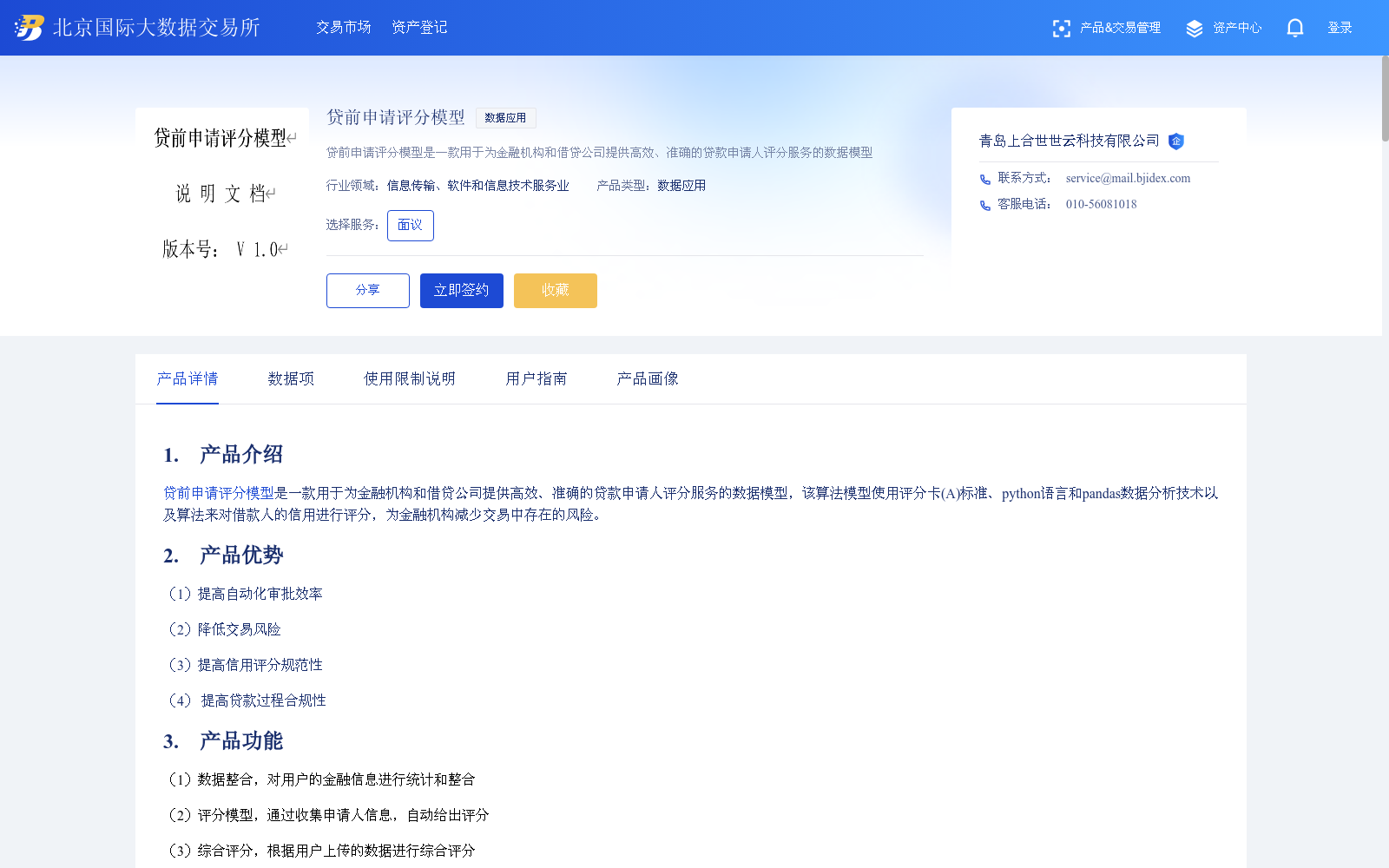Open the 资产登记 menu
This screenshot has width=1389, height=868.
418,27
